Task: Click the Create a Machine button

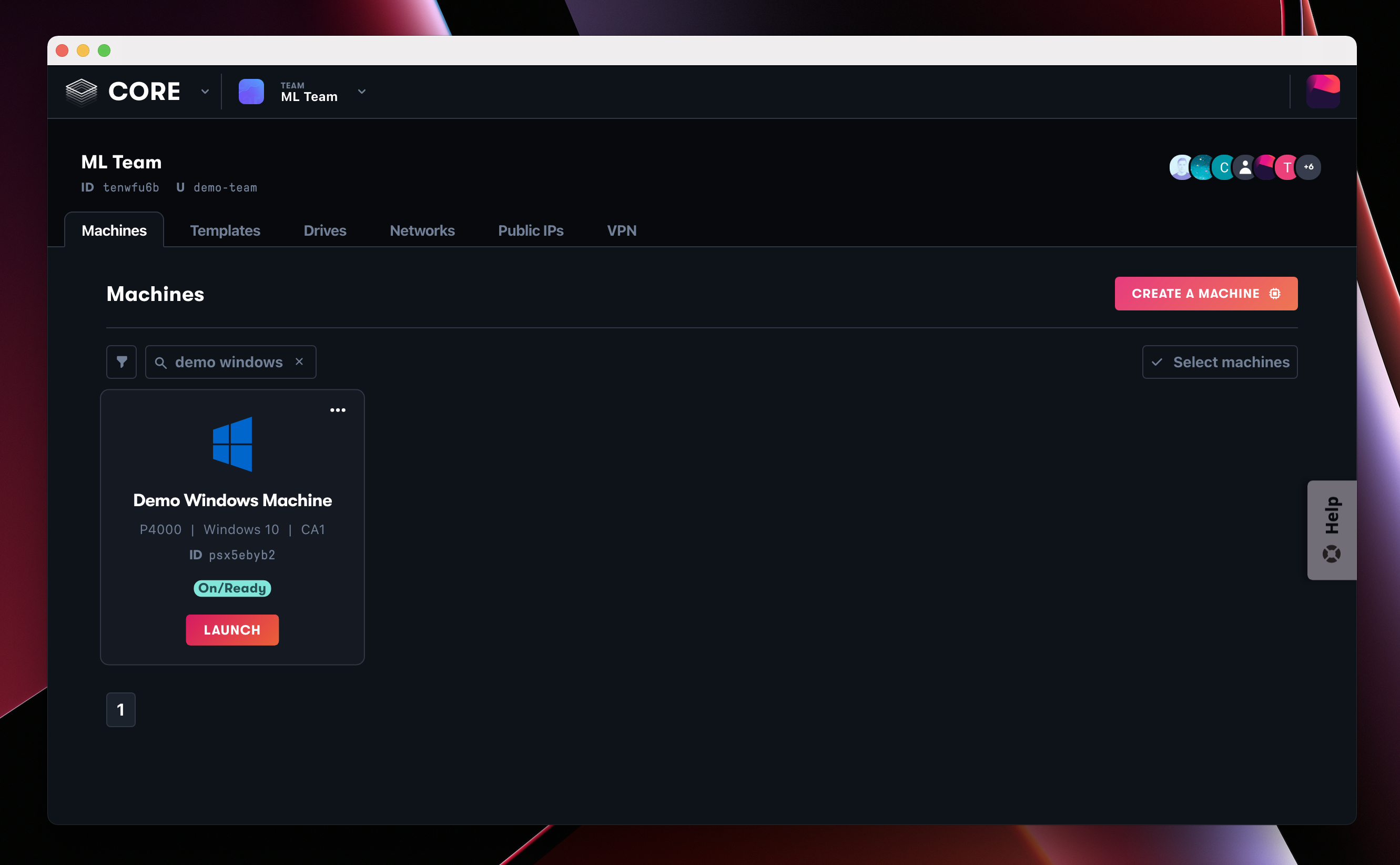Action: coord(1205,294)
